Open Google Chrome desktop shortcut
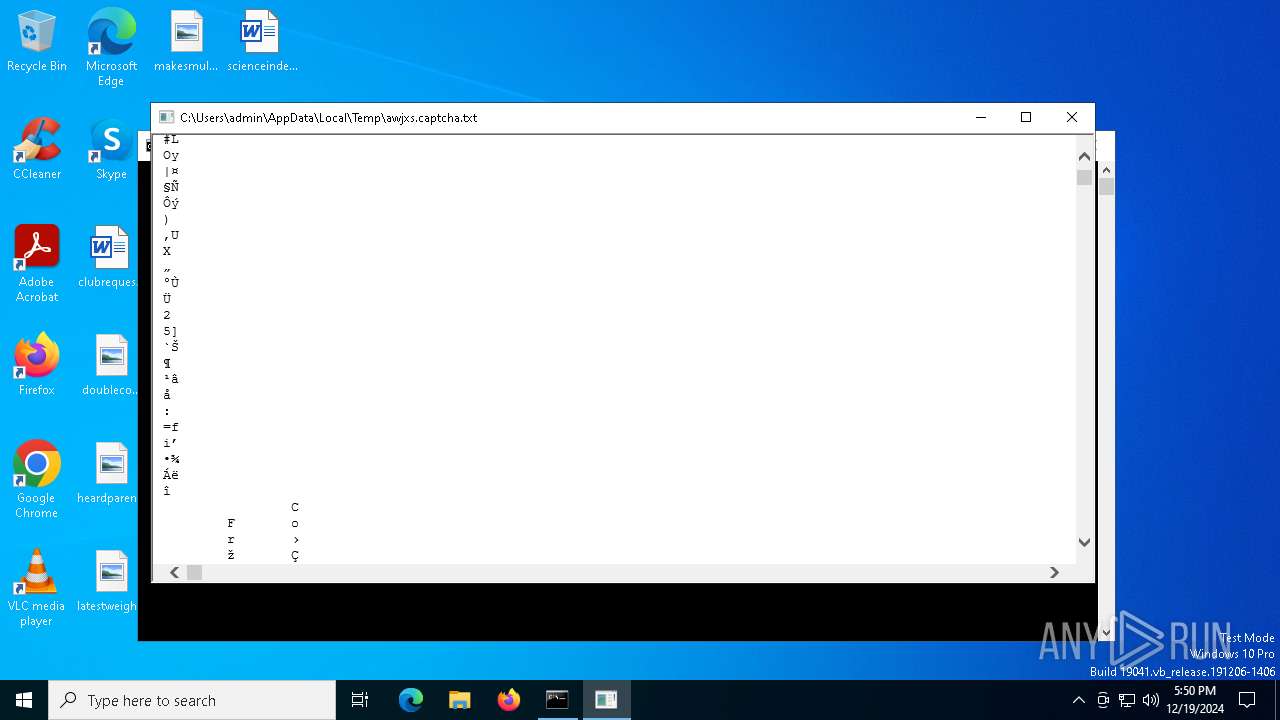This screenshot has width=1280, height=720. pyautogui.click(x=37, y=480)
